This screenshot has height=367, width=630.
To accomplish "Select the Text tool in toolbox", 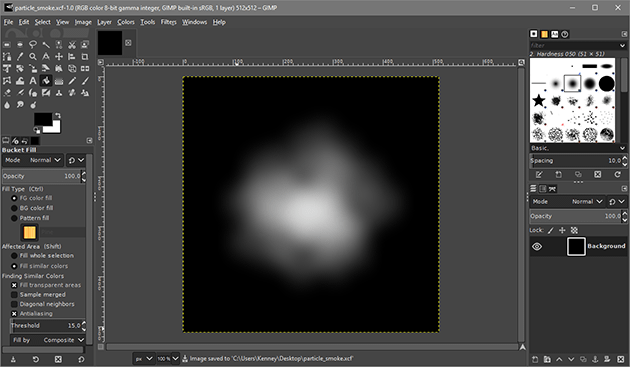I will point(33,81).
